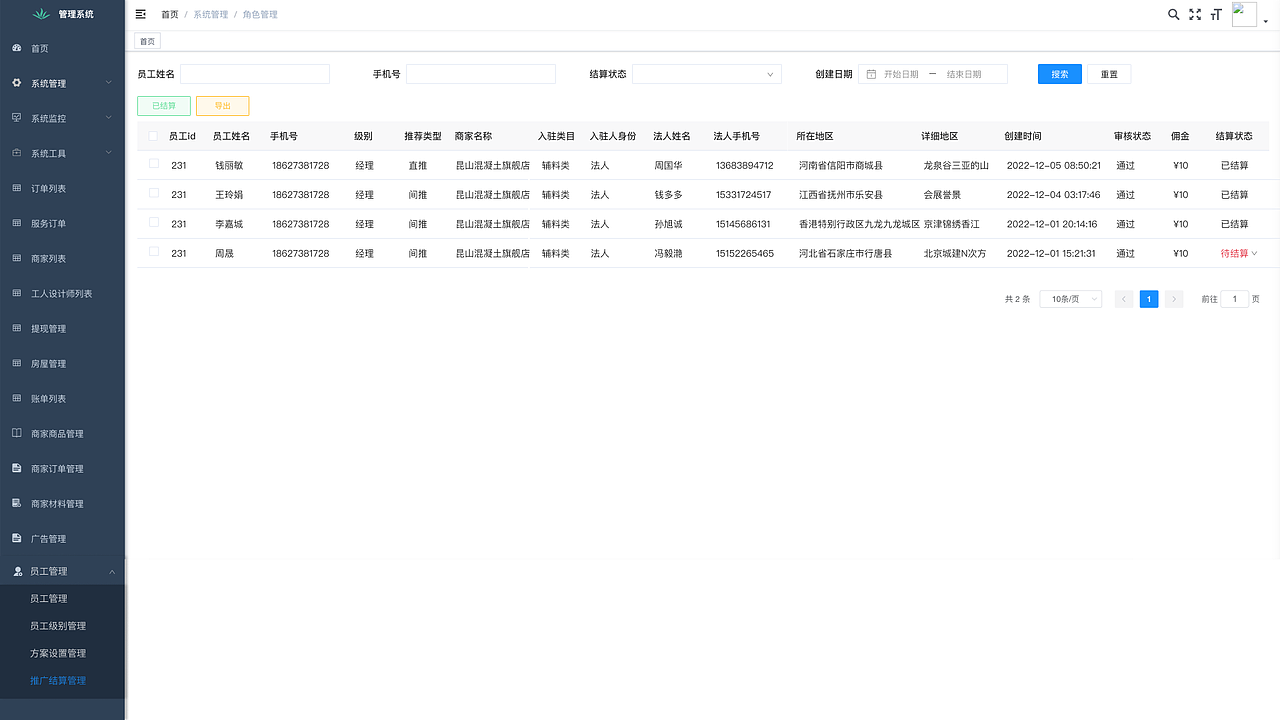Check the row checkbox for 周晟
The height and width of the screenshot is (720, 1280).
tap(154, 252)
